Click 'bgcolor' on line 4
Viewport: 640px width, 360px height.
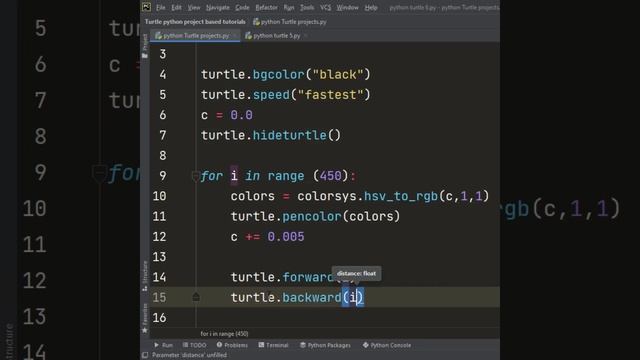279,75
